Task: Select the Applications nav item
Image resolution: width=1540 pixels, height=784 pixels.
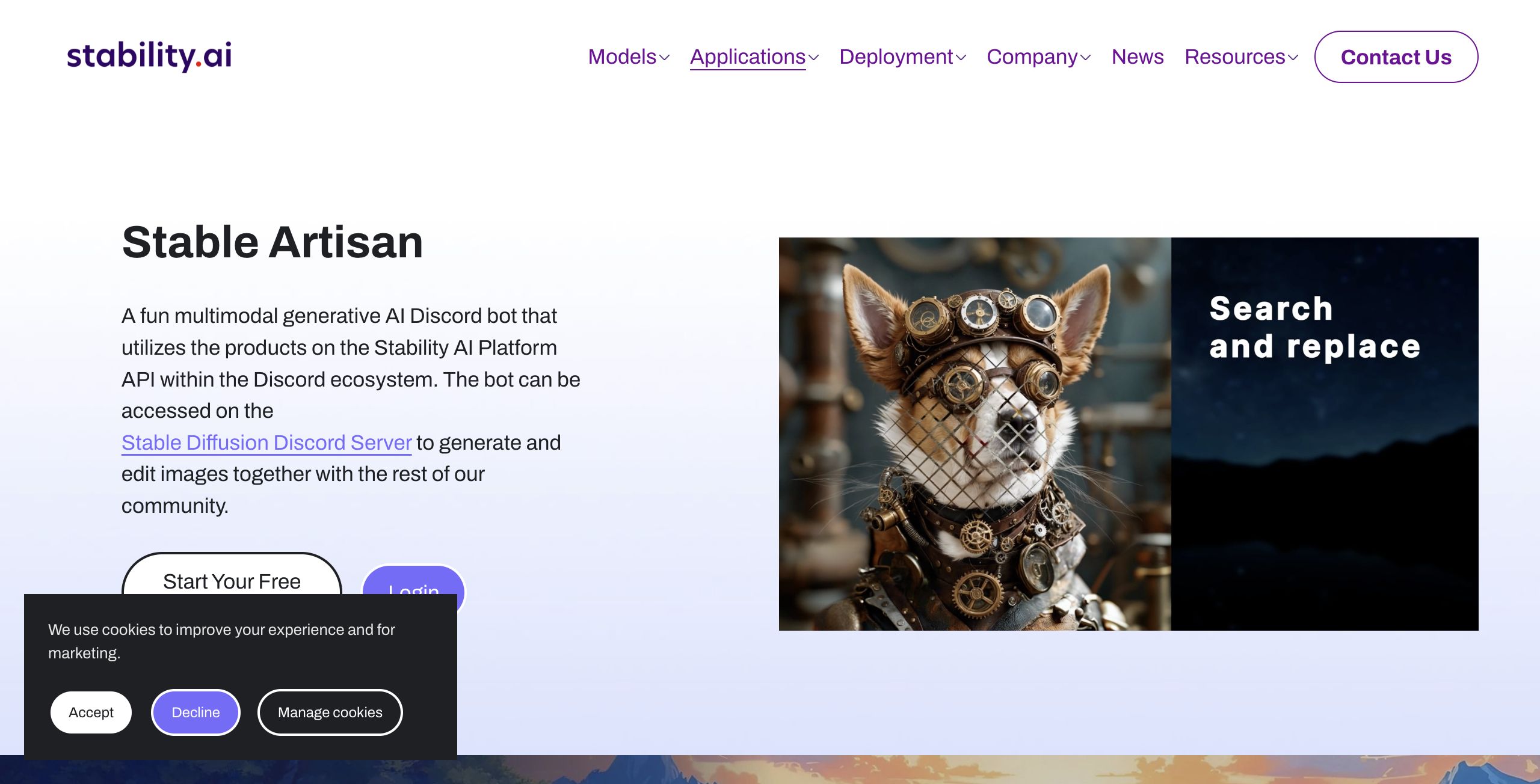Action: pyautogui.click(x=747, y=57)
